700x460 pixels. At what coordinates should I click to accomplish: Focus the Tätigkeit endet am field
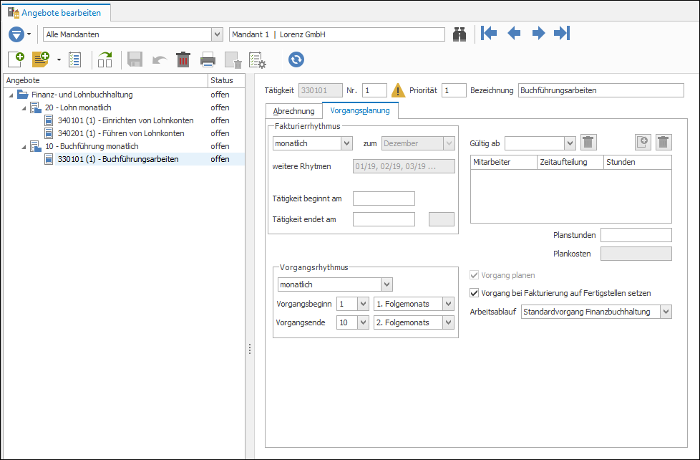tap(384, 219)
